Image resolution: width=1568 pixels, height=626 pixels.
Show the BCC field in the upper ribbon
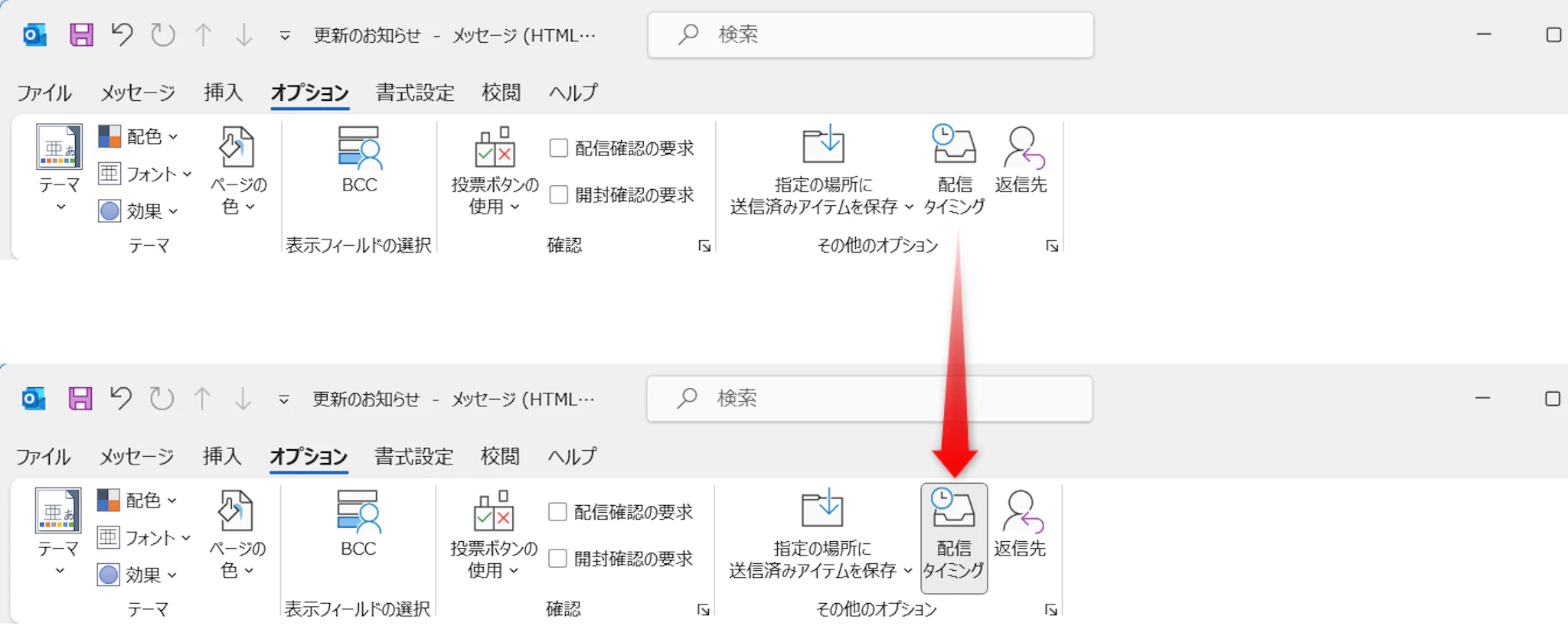pyautogui.click(x=359, y=160)
